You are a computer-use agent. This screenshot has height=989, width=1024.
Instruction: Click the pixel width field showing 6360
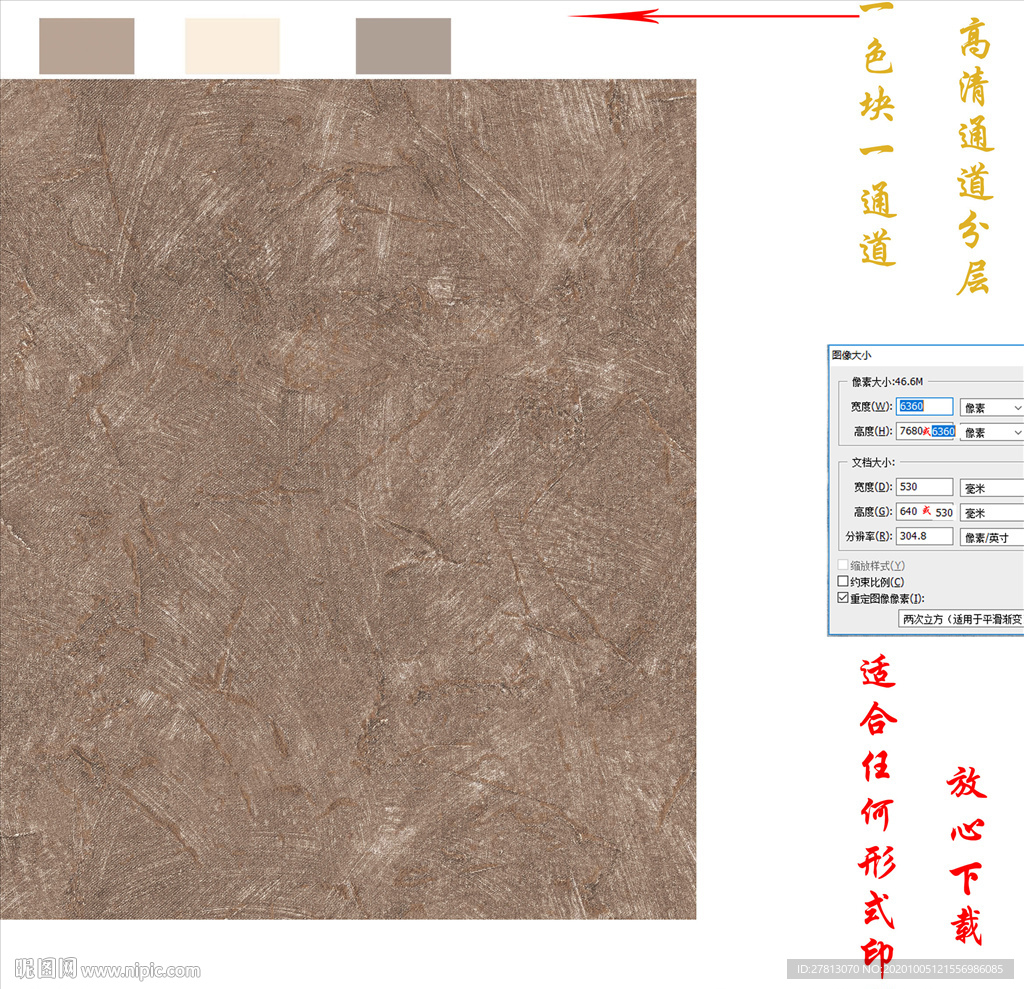[924, 406]
